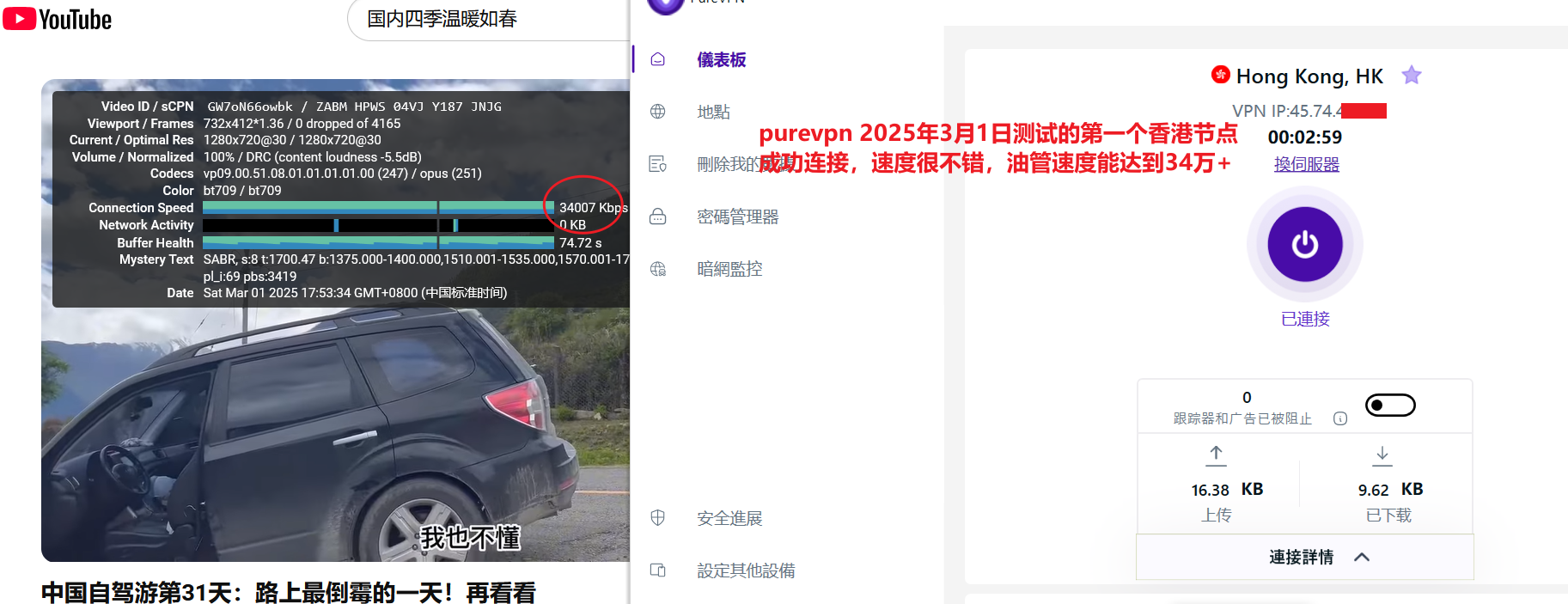Screen dimensions: 1568x604
Task: Open the 暗網監控 menu item
Action: click(x=729, y=269)
